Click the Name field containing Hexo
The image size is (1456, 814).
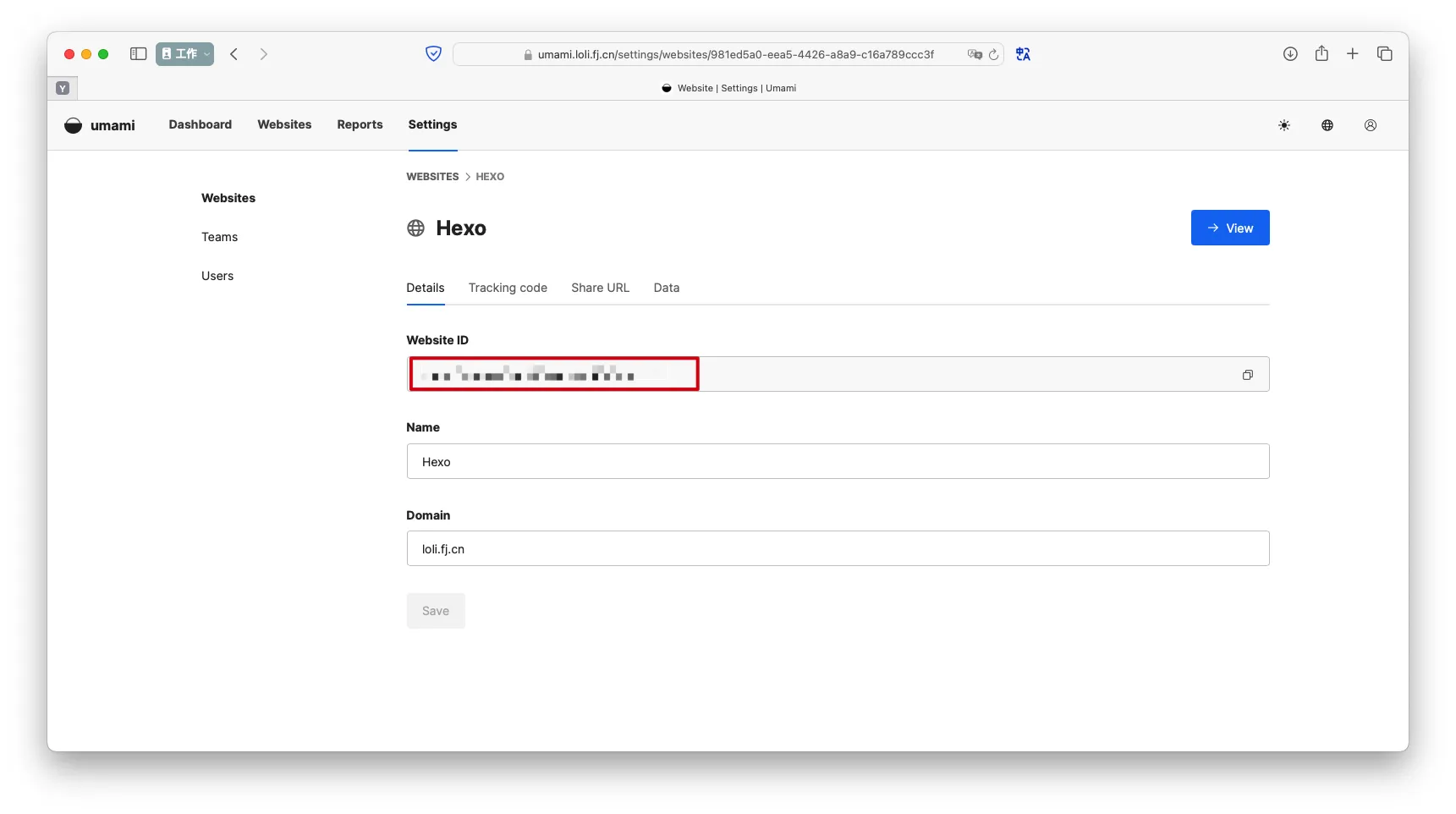pos(838,461)
